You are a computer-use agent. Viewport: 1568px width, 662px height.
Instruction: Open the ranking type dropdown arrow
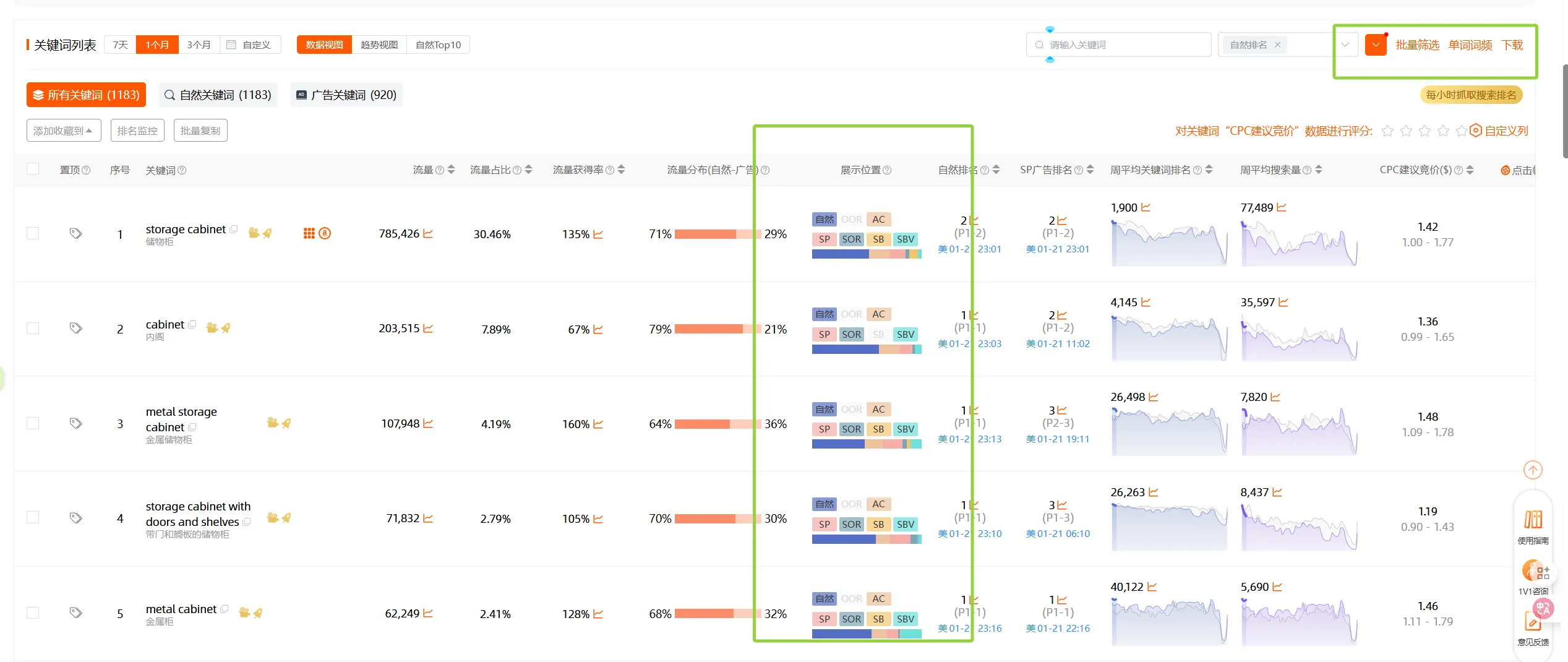pos(1345,45)
